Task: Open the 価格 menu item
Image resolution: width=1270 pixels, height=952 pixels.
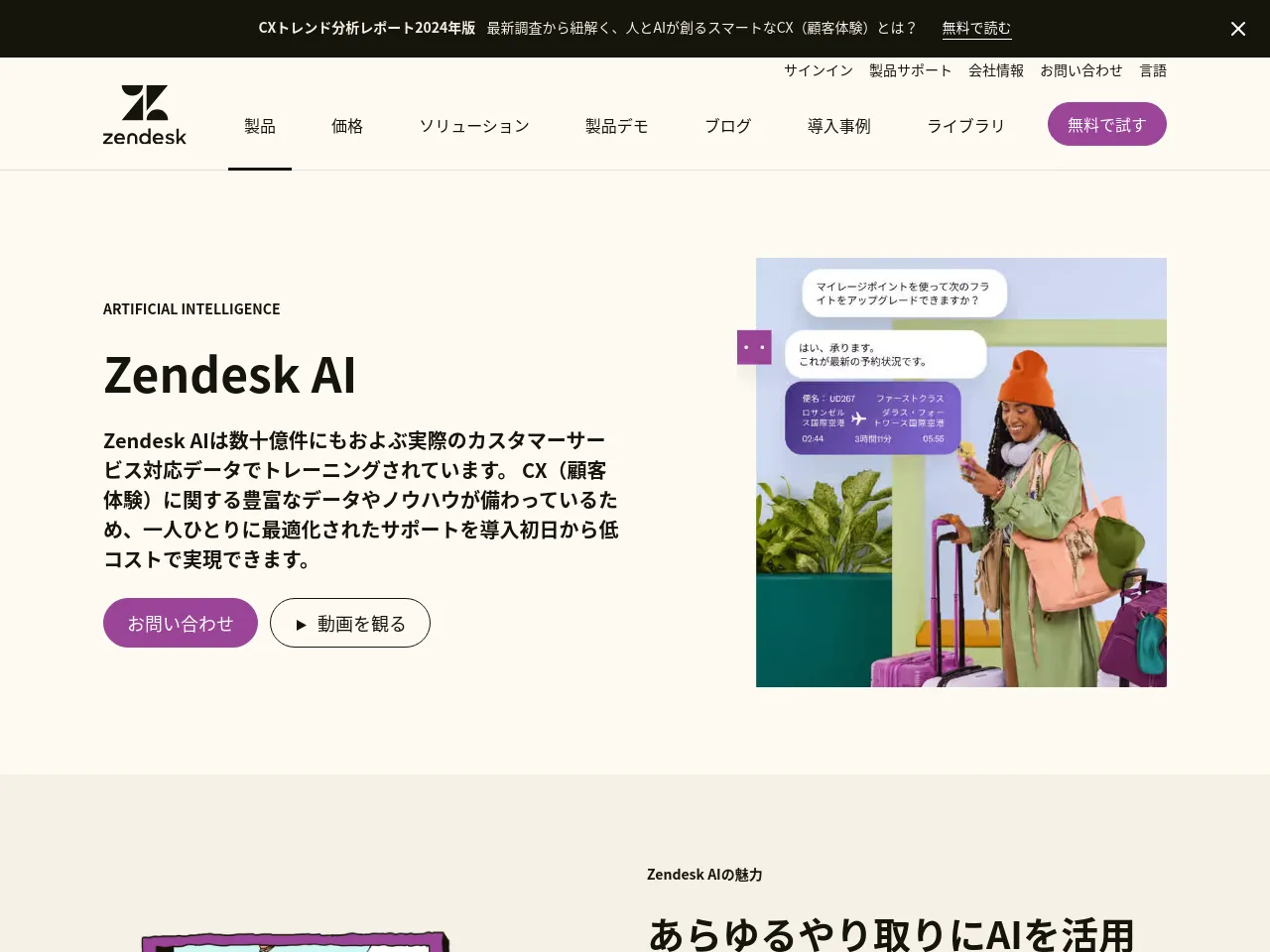Action: click(347, 126)
